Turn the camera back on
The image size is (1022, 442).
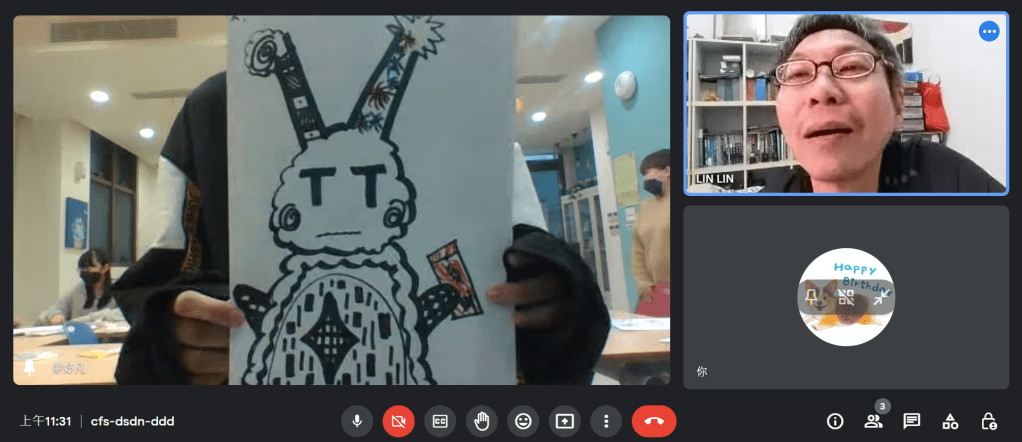tap(398, 421)
